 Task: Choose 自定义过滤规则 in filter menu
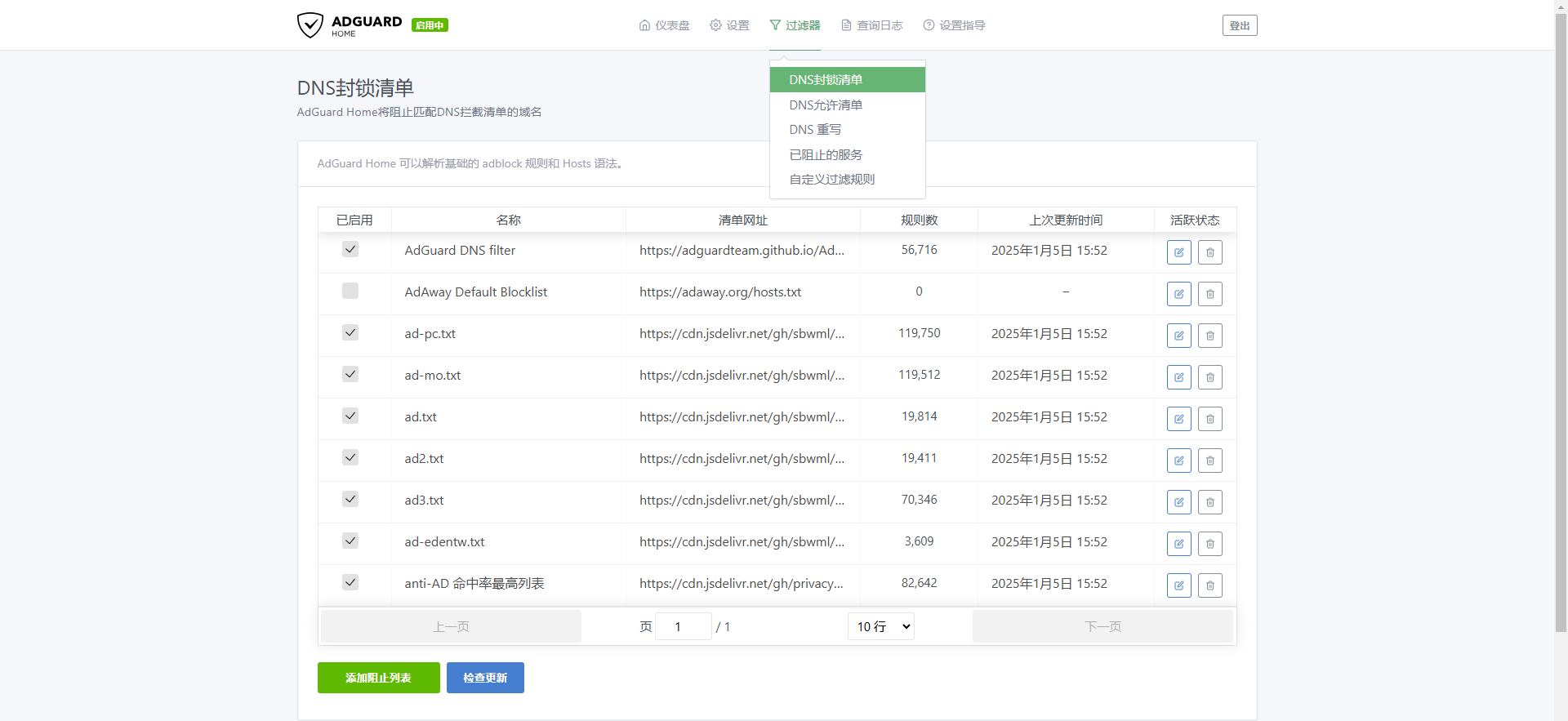pyautogui.click(x=831, y=179)
